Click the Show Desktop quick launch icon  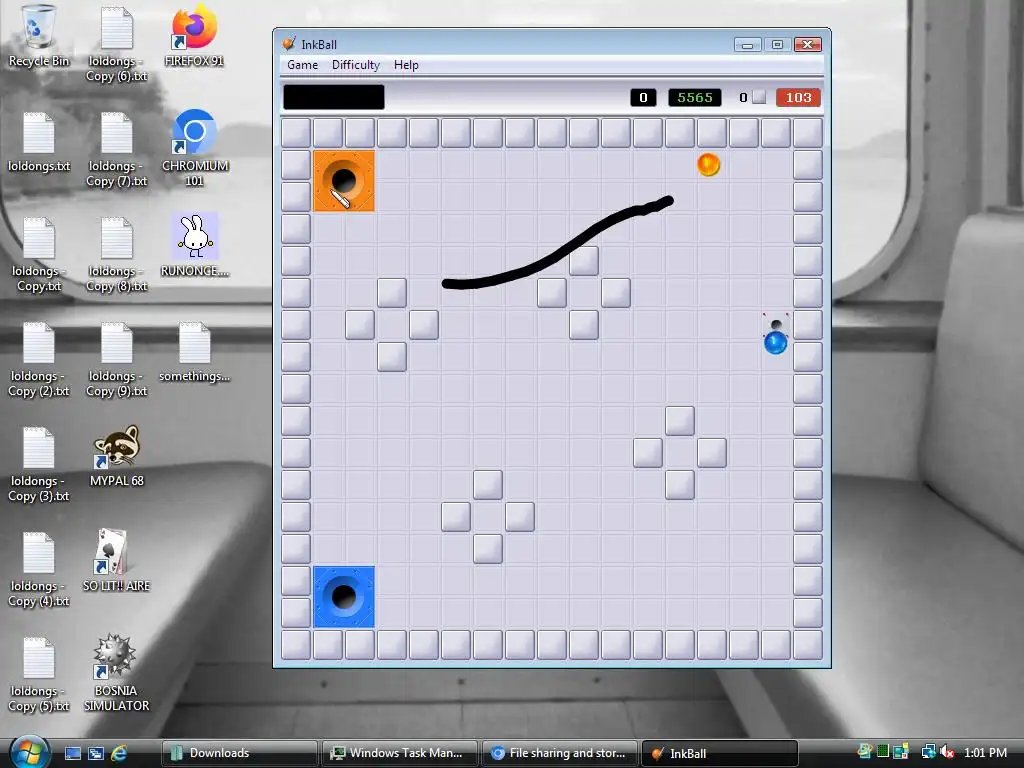(x=72, y=753)
